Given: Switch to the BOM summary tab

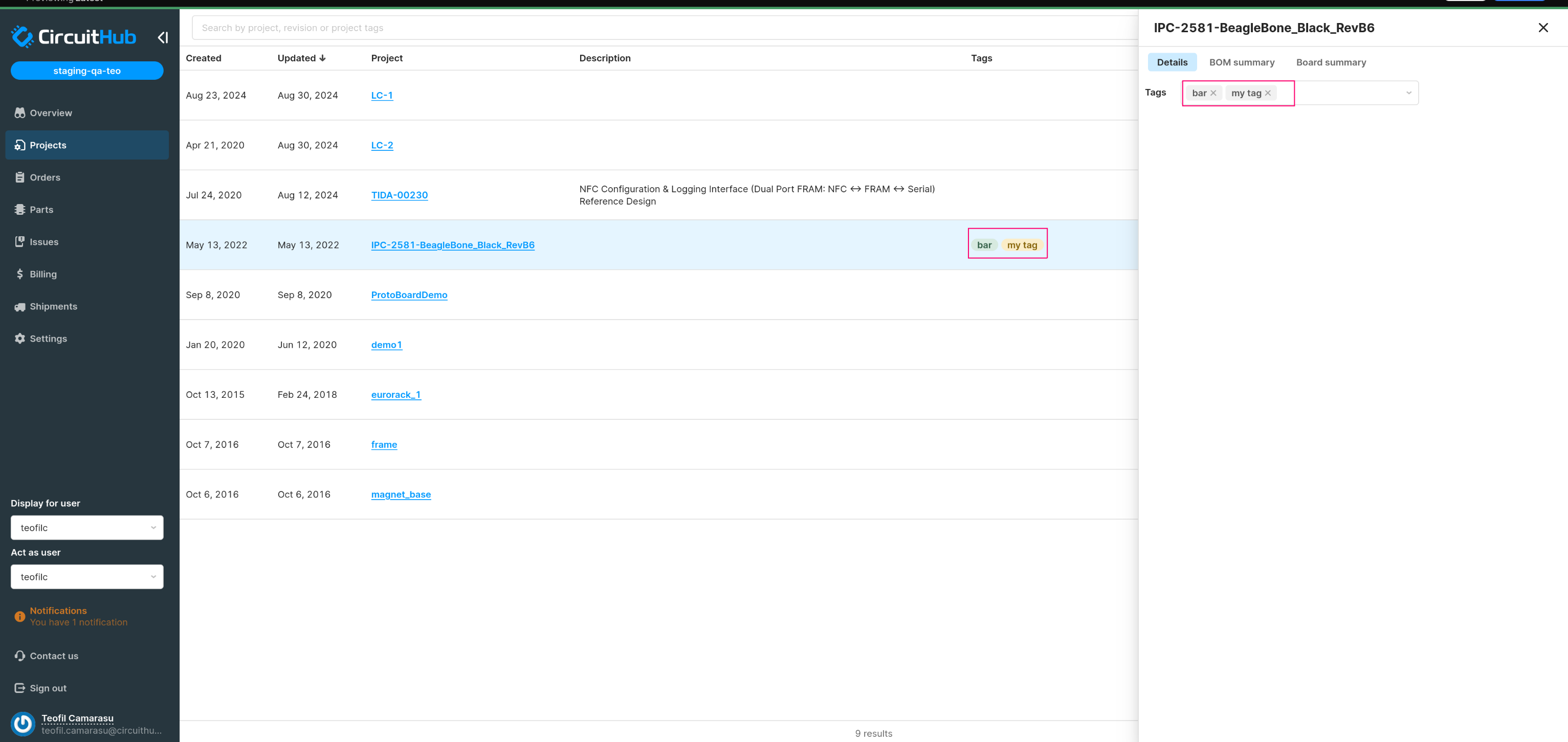Looking at the screenshot, I should [x=1242, y=62].
